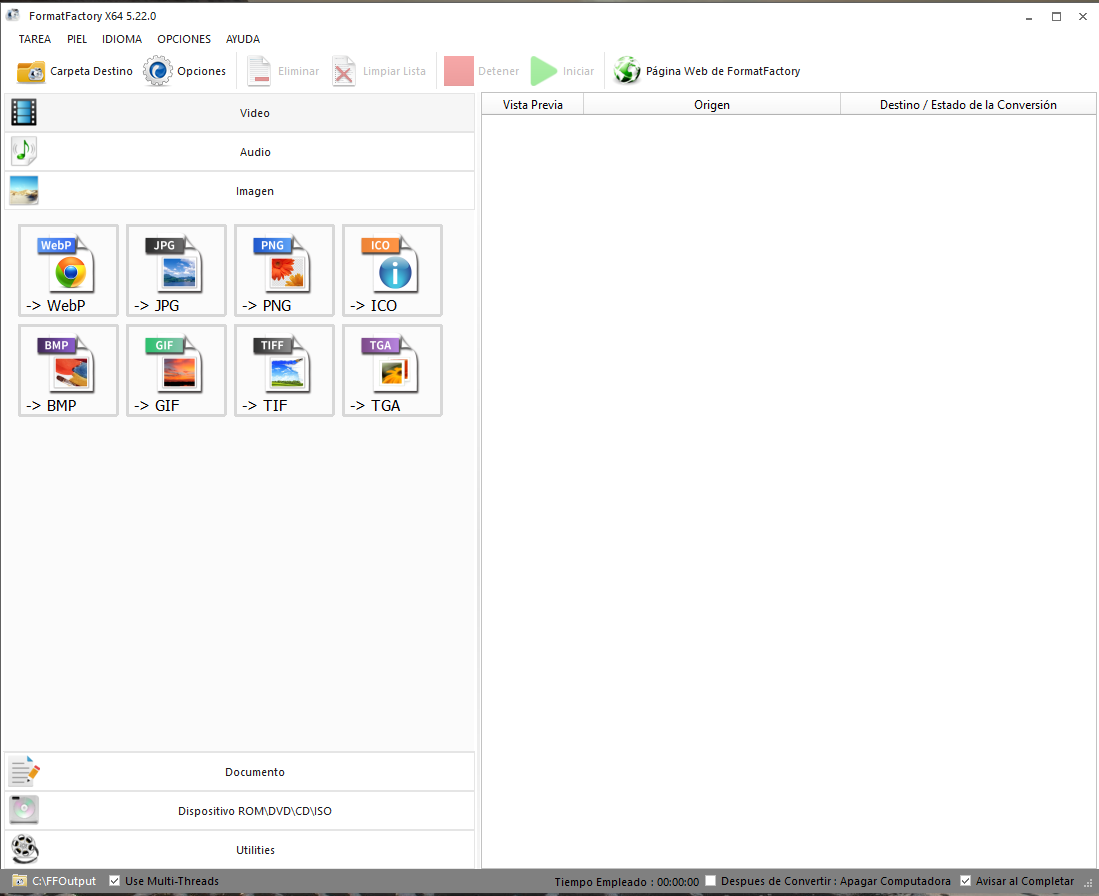The width and height of the screenshot is (1099, 896).
Task: Click the Carpeta Destino folder icon
Action: click(31, 72)
